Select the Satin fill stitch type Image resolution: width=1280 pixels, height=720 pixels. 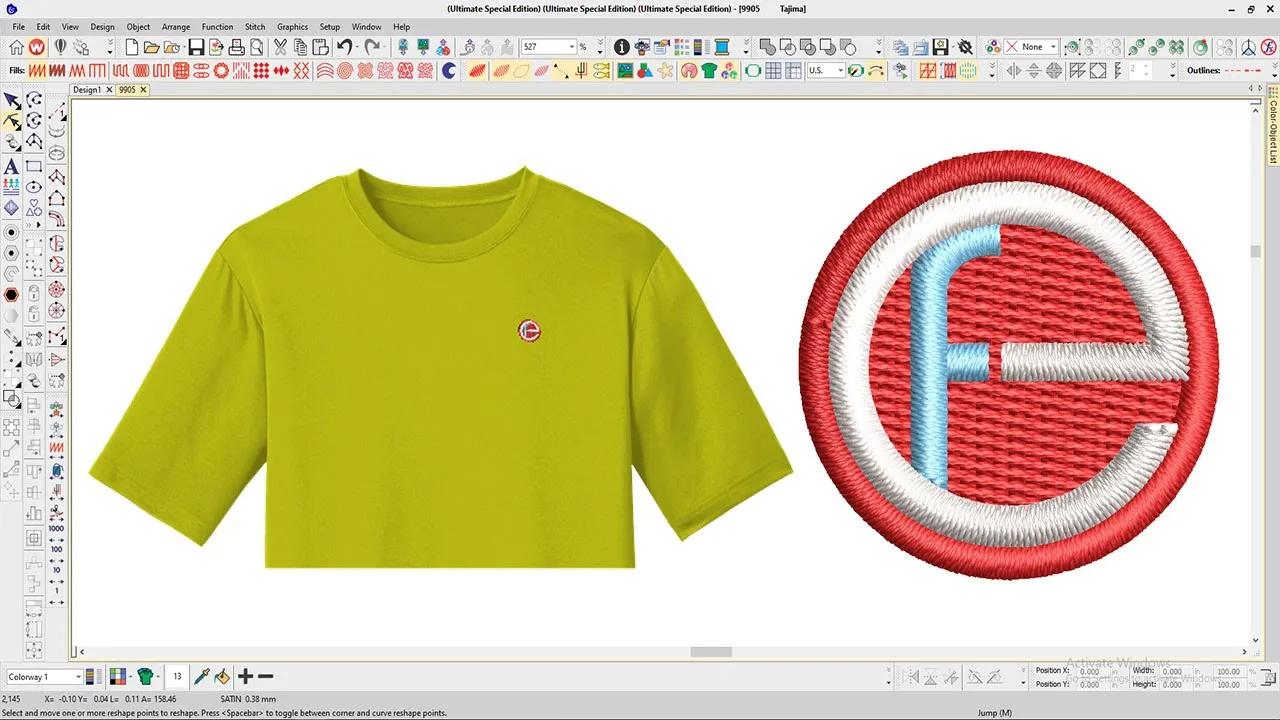point(36,71)
